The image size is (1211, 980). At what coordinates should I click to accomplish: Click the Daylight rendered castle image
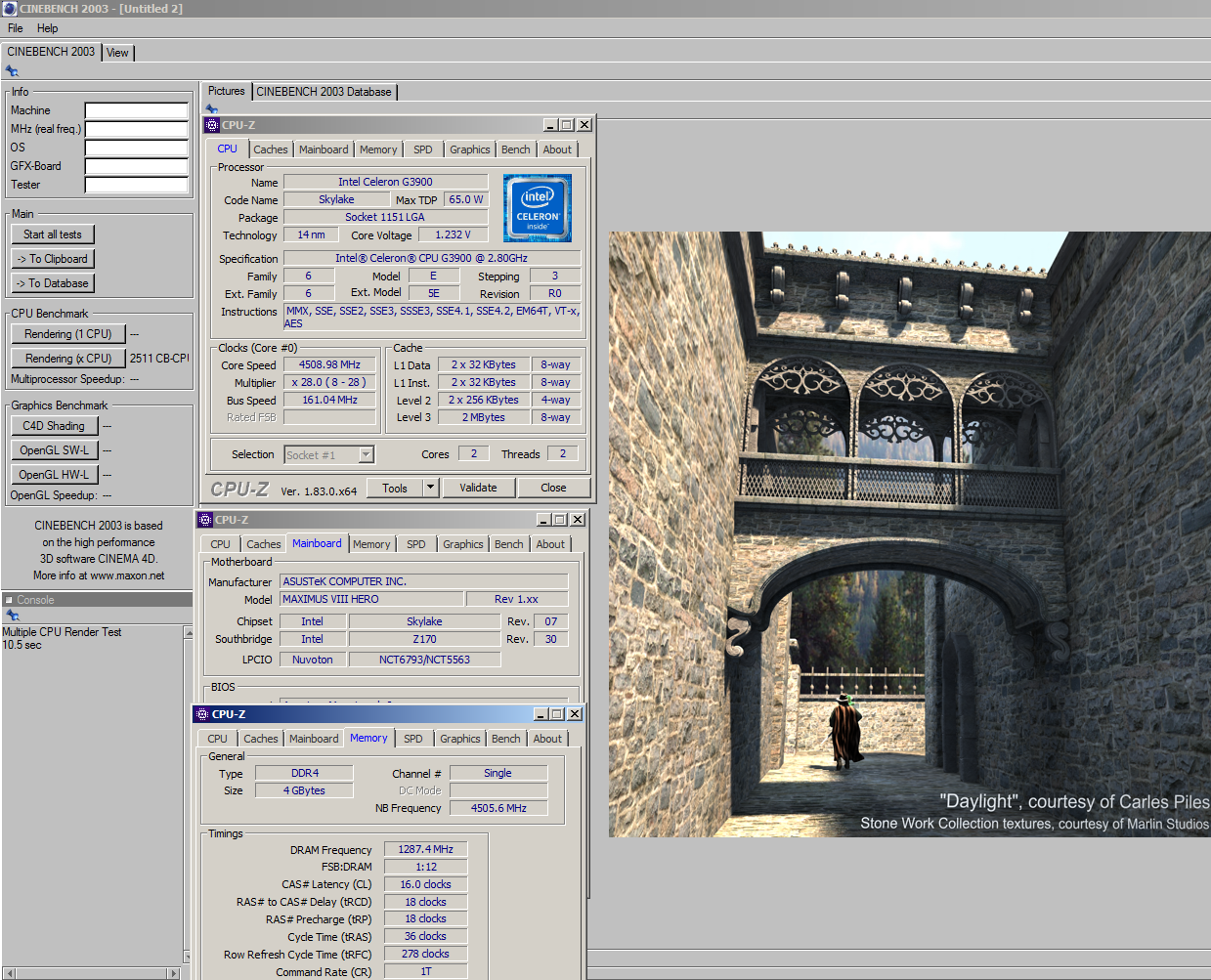pyautogui.click(x=909, y=533)
